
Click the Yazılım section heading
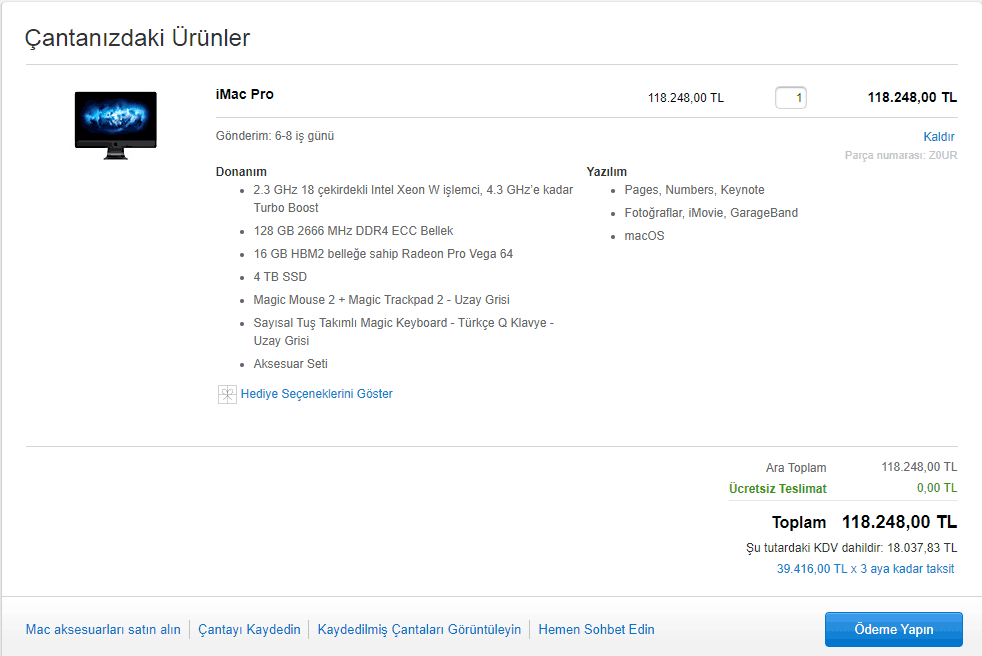click(x=606, y=172)
